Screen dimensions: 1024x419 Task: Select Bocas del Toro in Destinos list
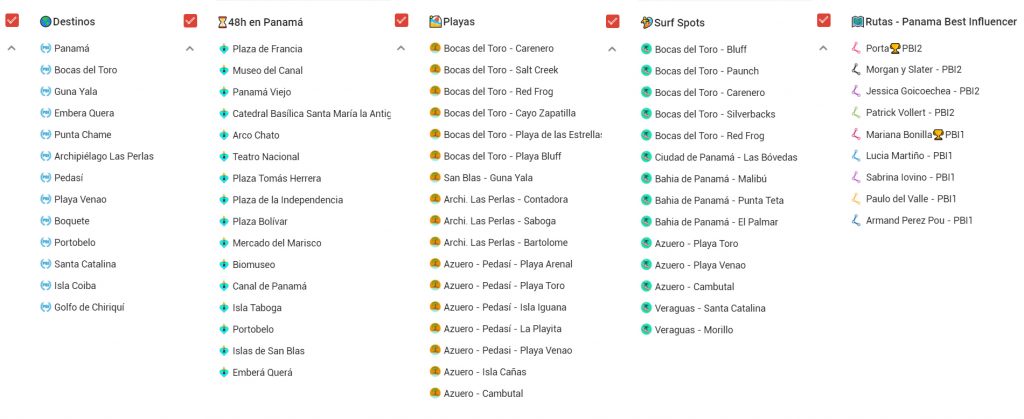85,70
